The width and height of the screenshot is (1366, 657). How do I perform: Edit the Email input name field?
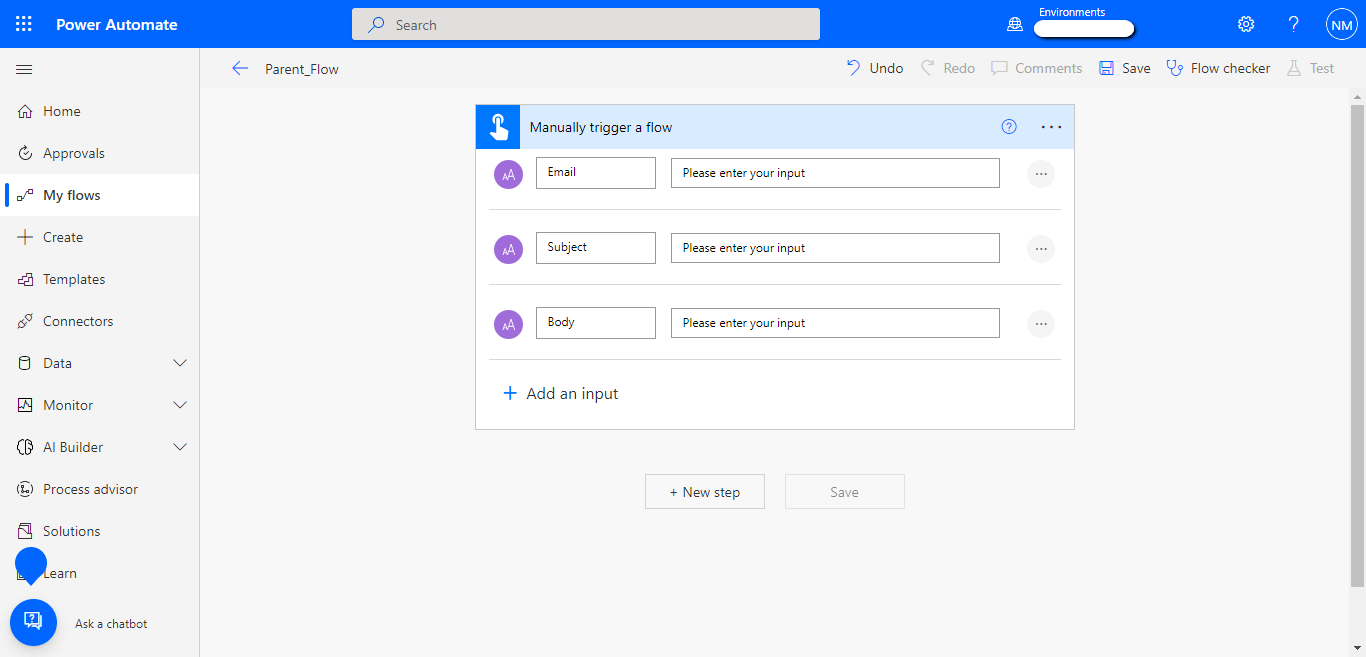pyautogui.click(x=596, y=172)
